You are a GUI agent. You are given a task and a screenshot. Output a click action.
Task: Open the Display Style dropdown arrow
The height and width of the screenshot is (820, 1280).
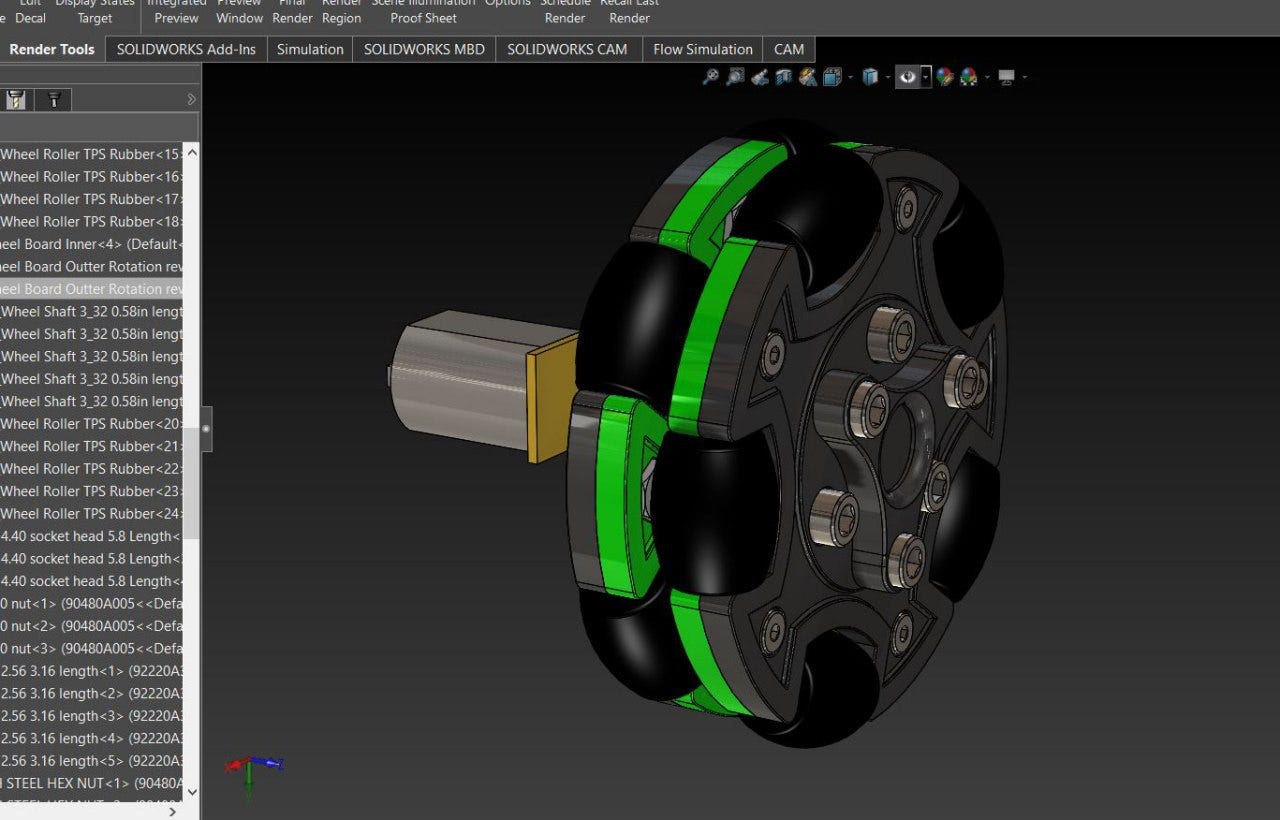[x=887, y=77]
